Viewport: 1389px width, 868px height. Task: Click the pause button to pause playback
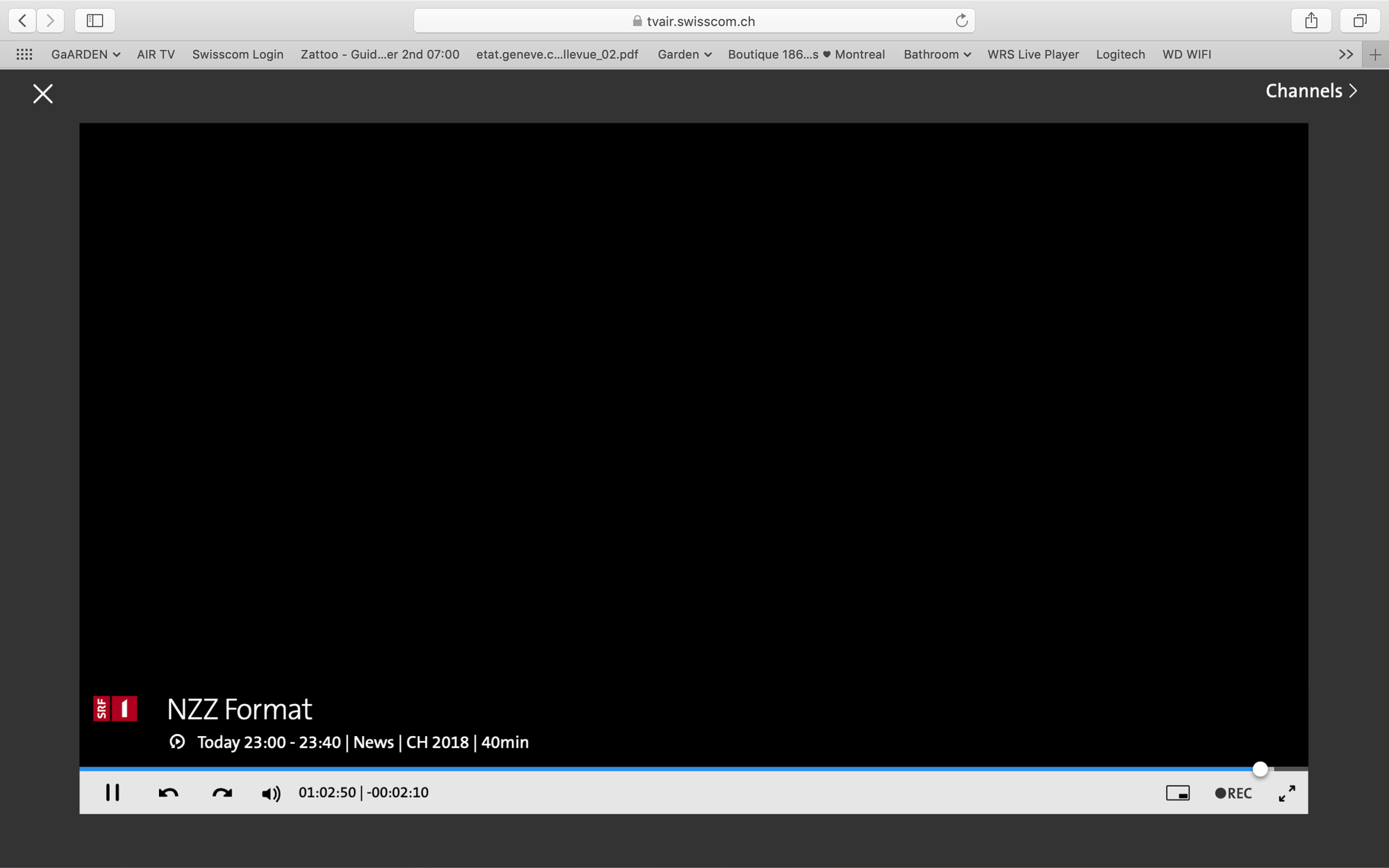click(x=112, y=792)
